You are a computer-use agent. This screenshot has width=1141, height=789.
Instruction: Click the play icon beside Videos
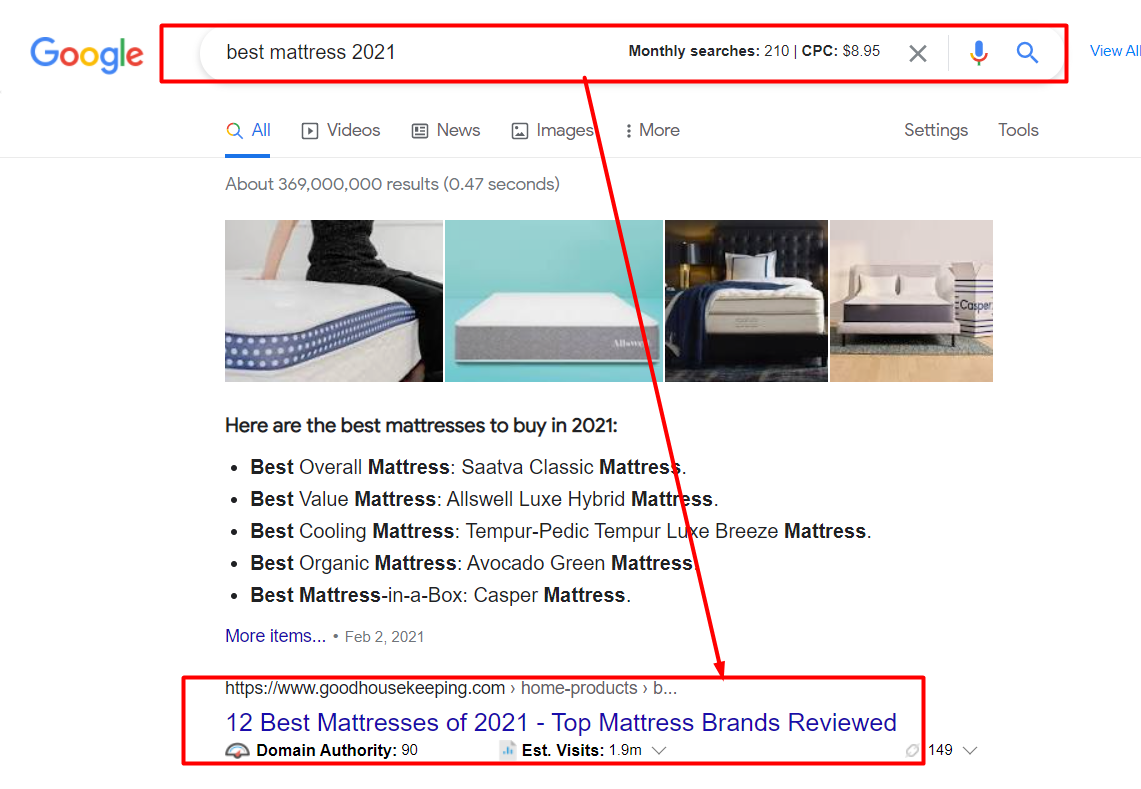tap(311, 130)
